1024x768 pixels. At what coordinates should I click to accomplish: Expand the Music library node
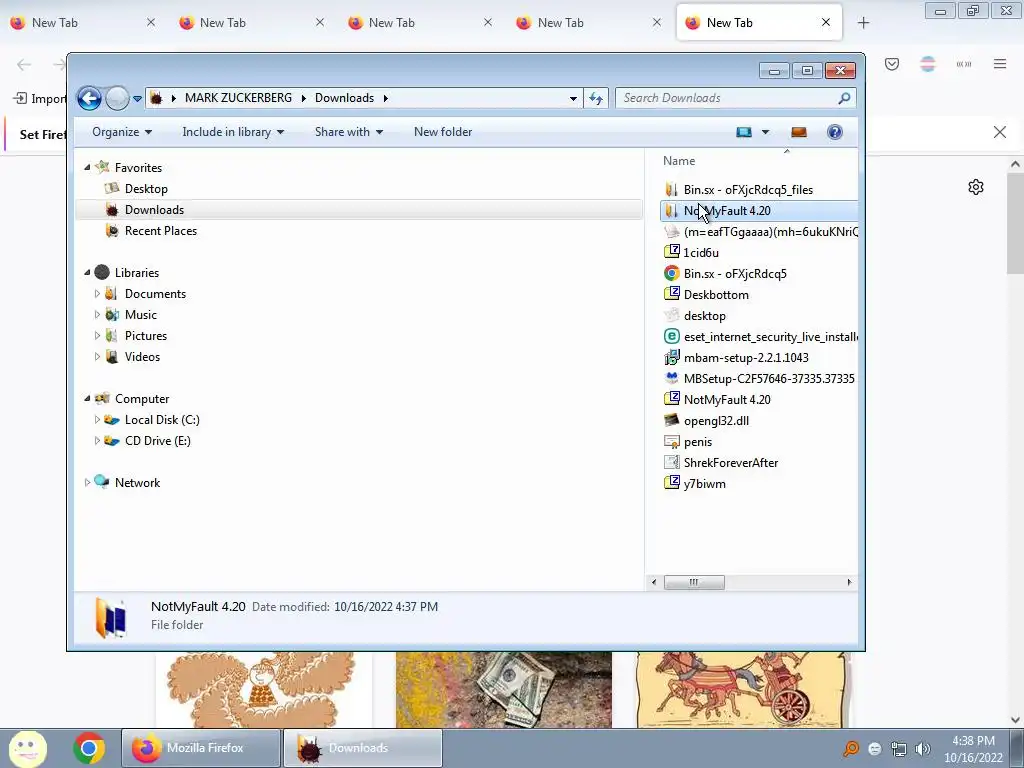[97, 315]
